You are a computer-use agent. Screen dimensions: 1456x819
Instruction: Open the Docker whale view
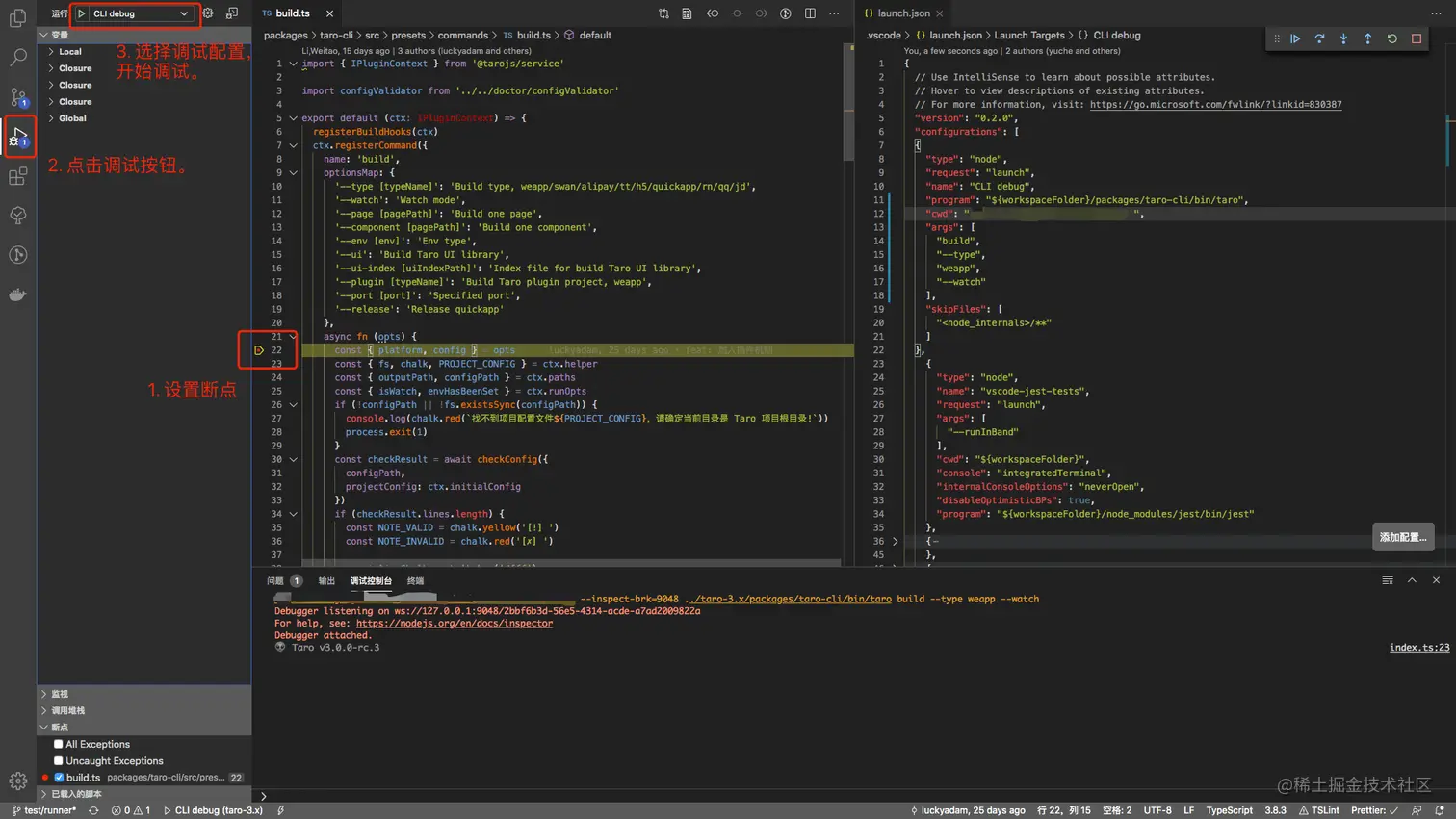[18, 294]
